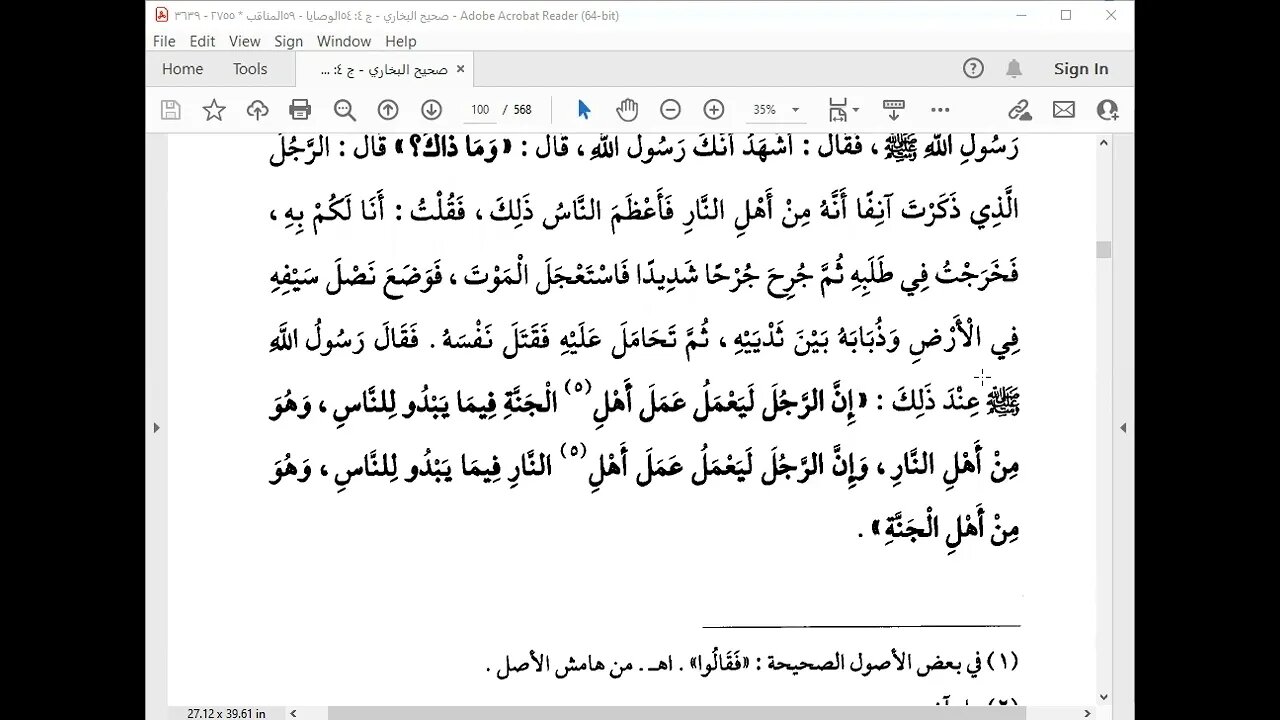The image size is (1280, 720).
Task: Select the arrow selection tool
Action: click(584, 110)
